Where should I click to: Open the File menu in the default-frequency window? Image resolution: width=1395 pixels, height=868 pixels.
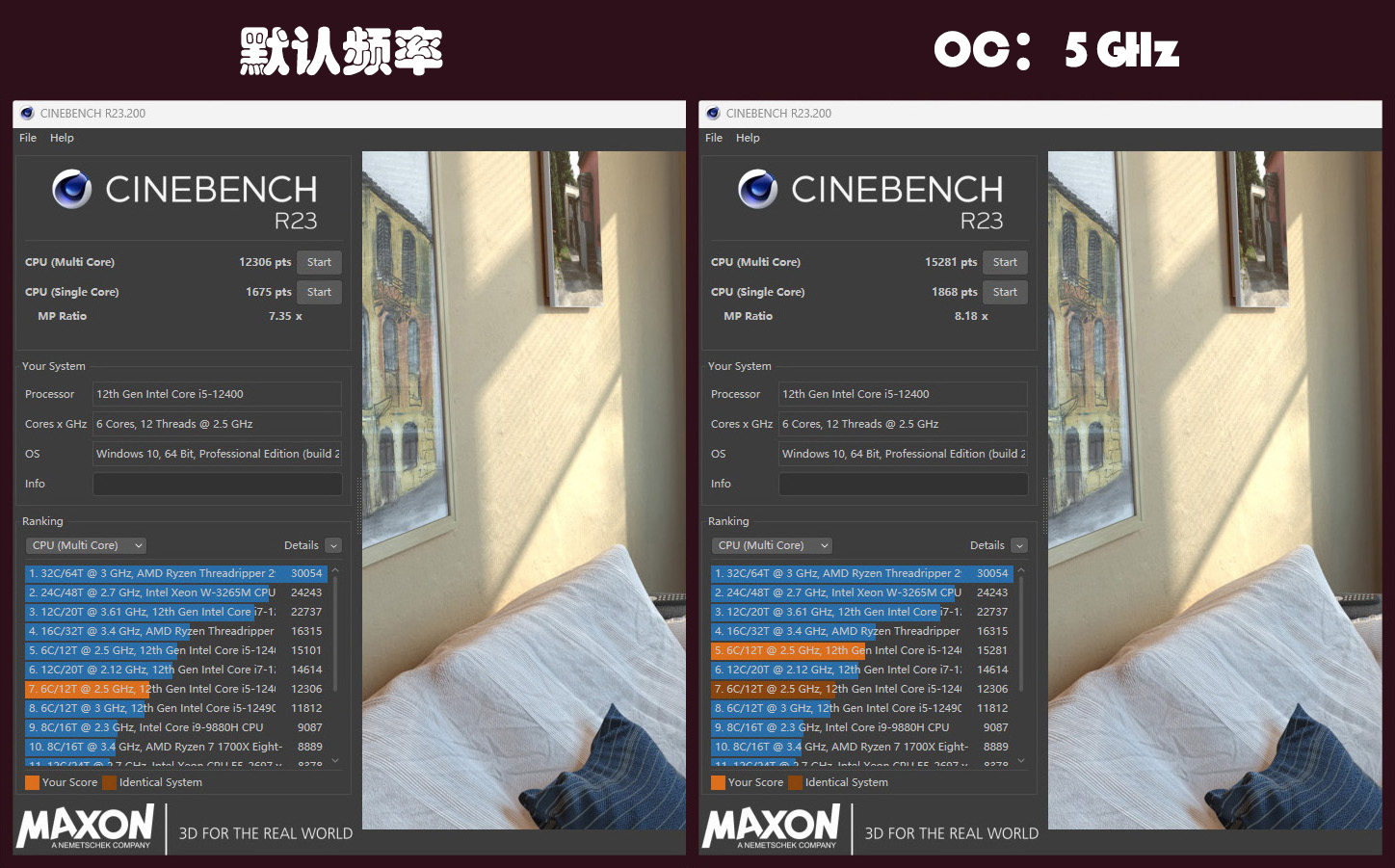28,138
